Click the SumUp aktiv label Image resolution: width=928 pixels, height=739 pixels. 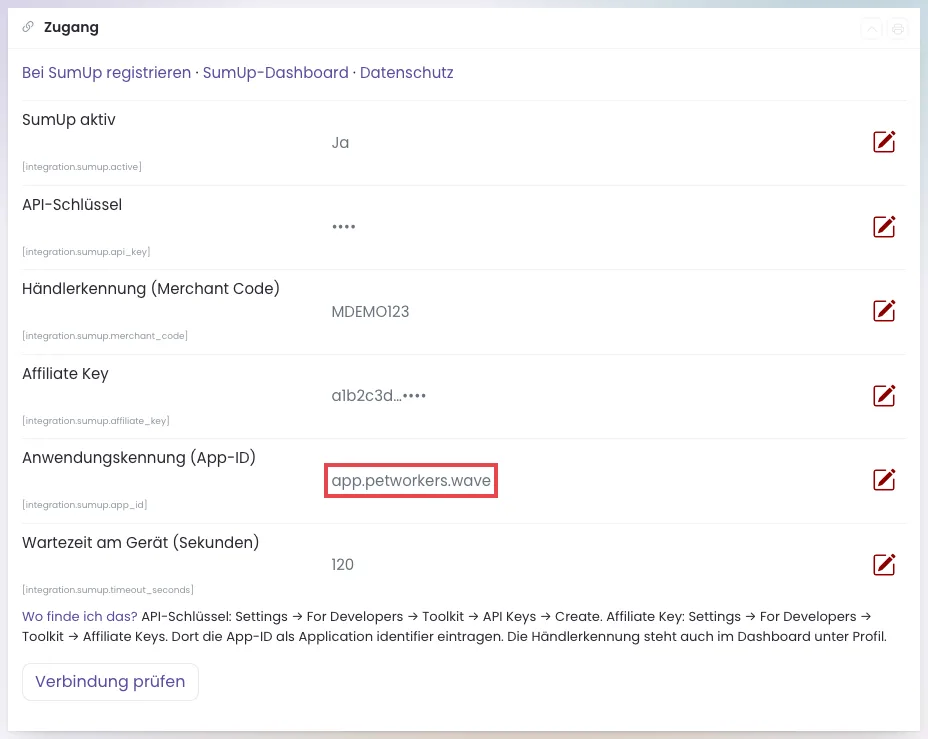pyautogui.click(x=69, y=120)
